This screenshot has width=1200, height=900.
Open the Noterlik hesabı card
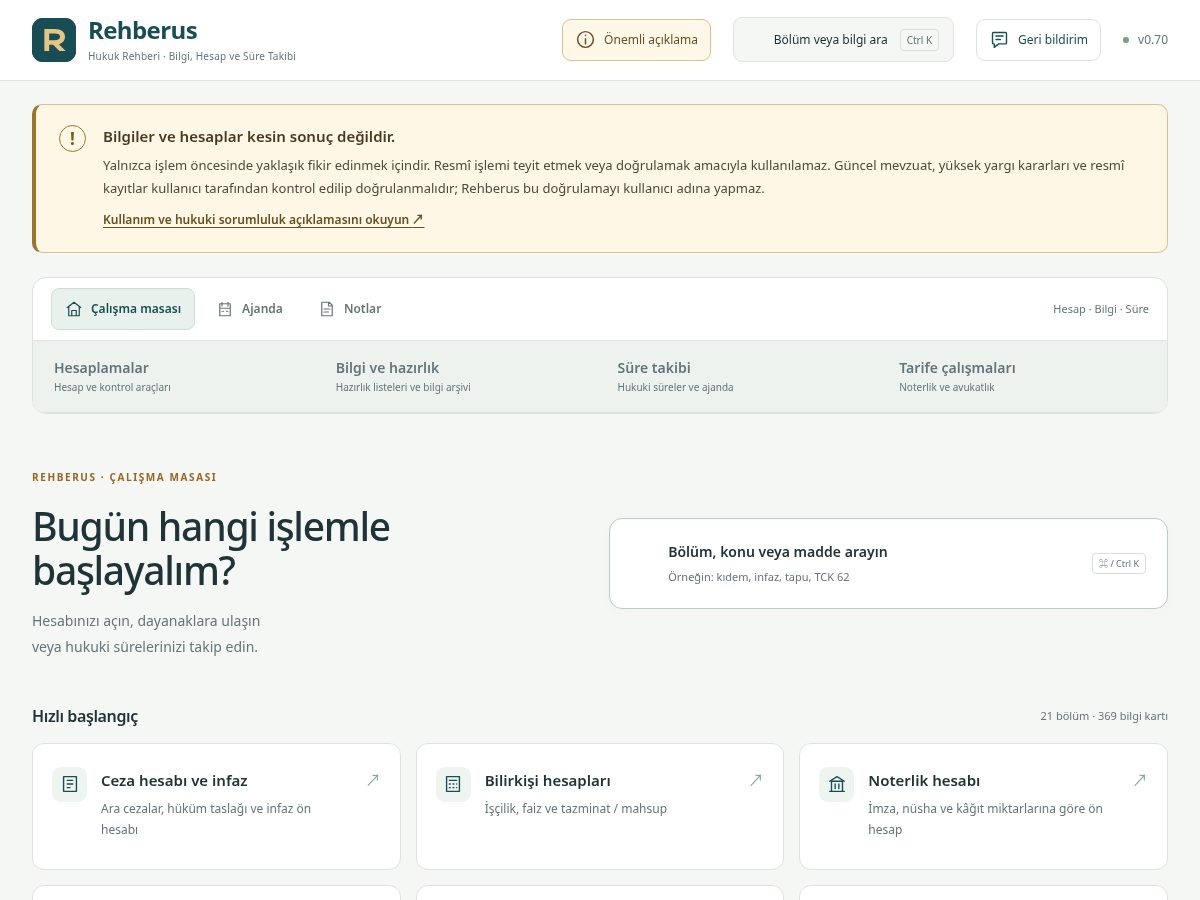(x=983, y=806)
